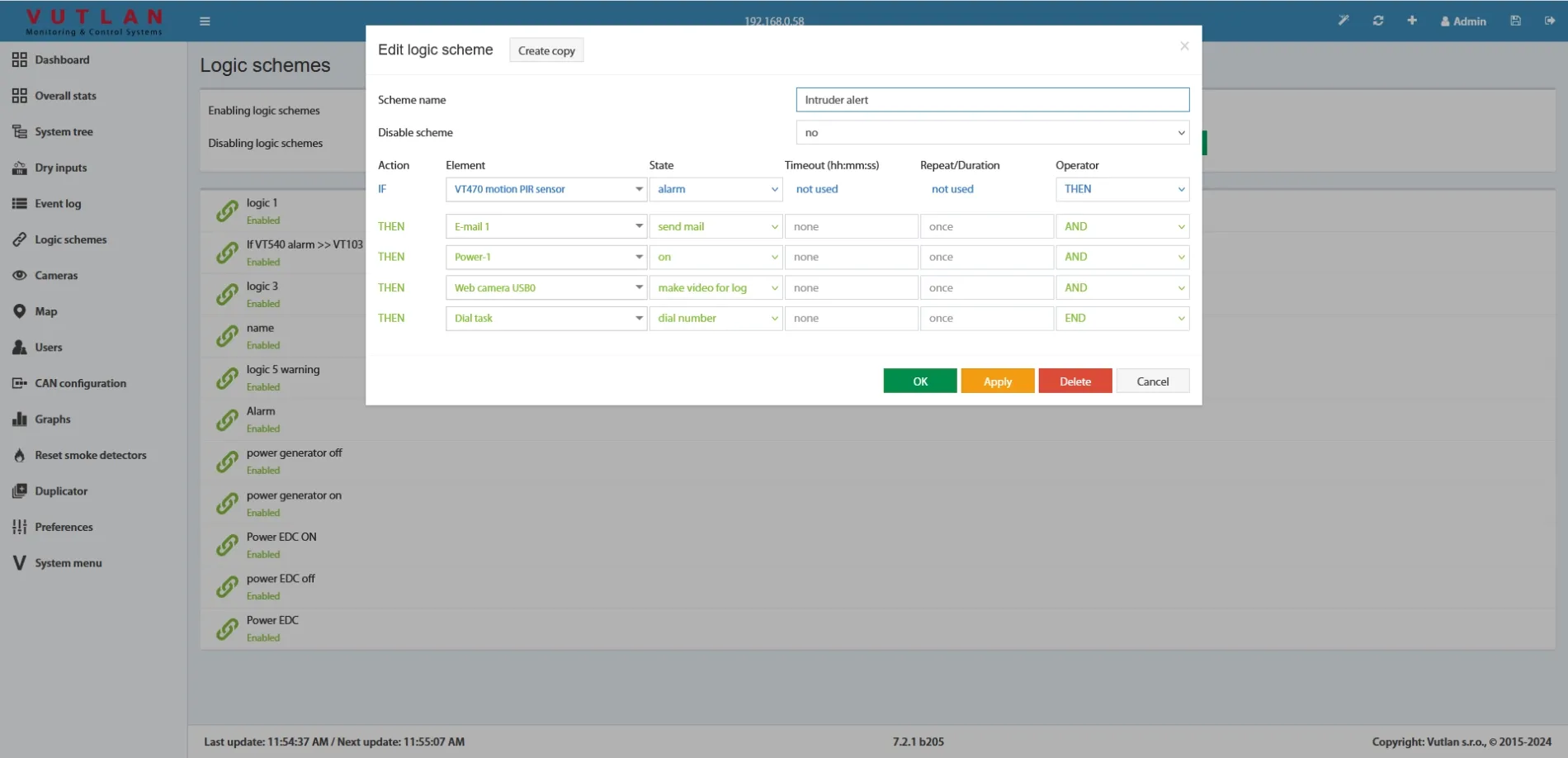This screenshot has height=758, width=1568.
Task: Click the Scheme name field showing Intruder alert
Action: click(992, 99)
